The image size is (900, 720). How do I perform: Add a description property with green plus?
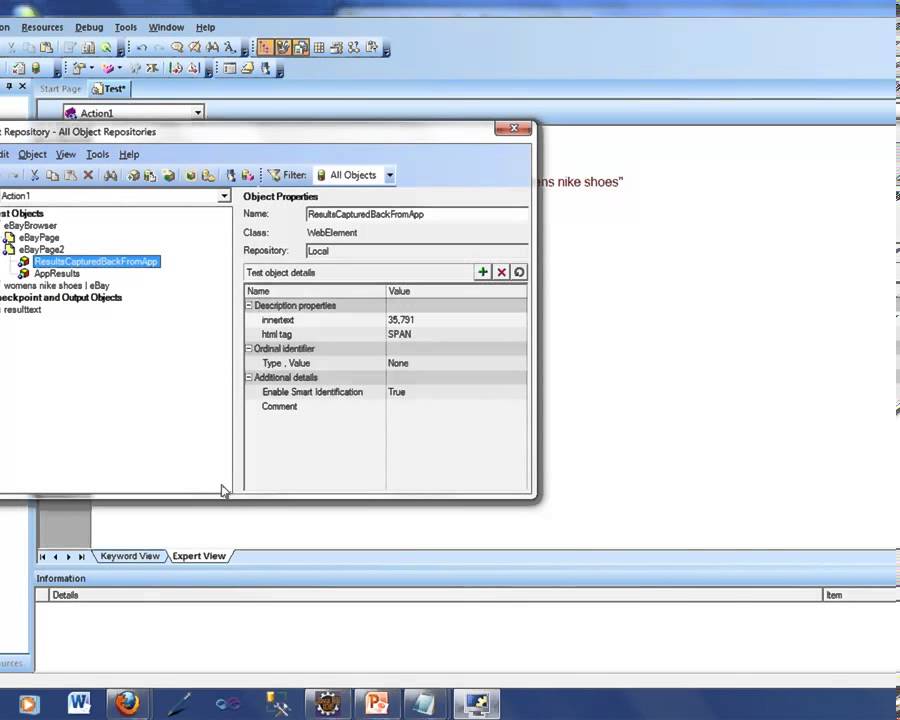click(x=483, y=272)
